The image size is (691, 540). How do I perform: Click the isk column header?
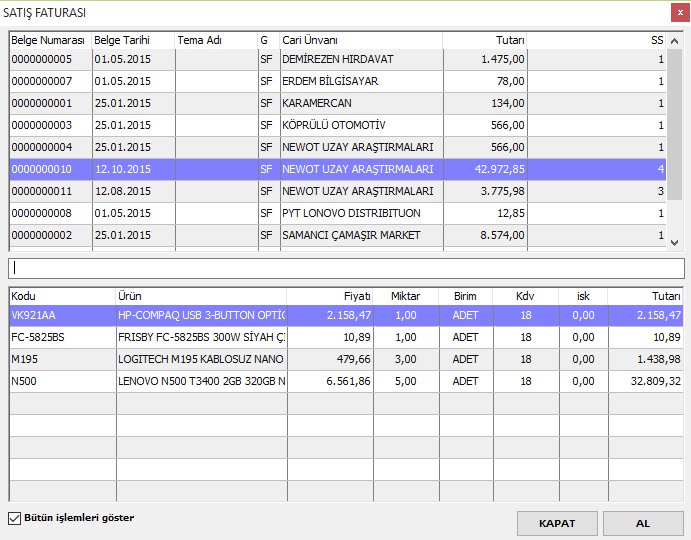coord(583,296)
